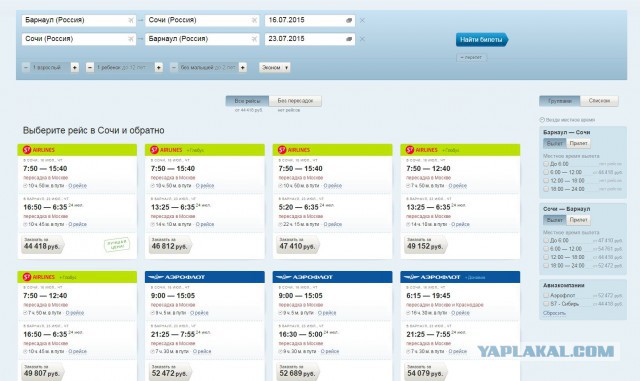
Task: Click plane icon in first-row Сочи destination field
Action: (x=254, y=20)
